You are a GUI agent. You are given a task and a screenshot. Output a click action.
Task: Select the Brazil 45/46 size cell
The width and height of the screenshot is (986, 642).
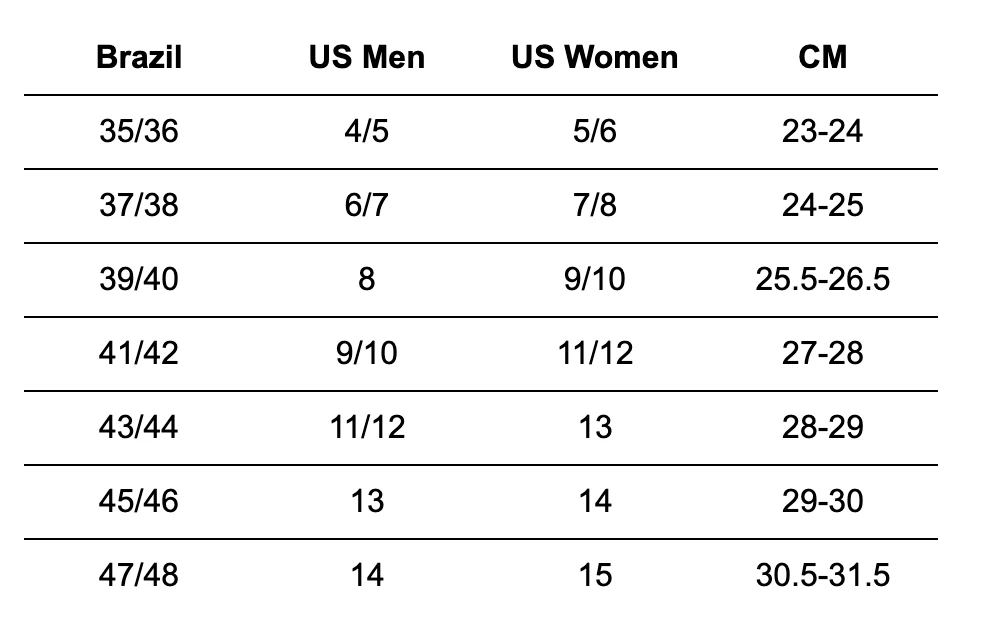139,501
